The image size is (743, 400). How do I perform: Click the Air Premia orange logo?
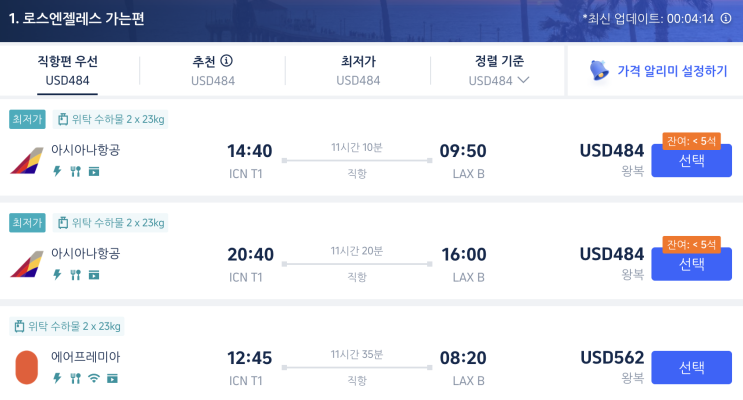(x=26, y=367)
